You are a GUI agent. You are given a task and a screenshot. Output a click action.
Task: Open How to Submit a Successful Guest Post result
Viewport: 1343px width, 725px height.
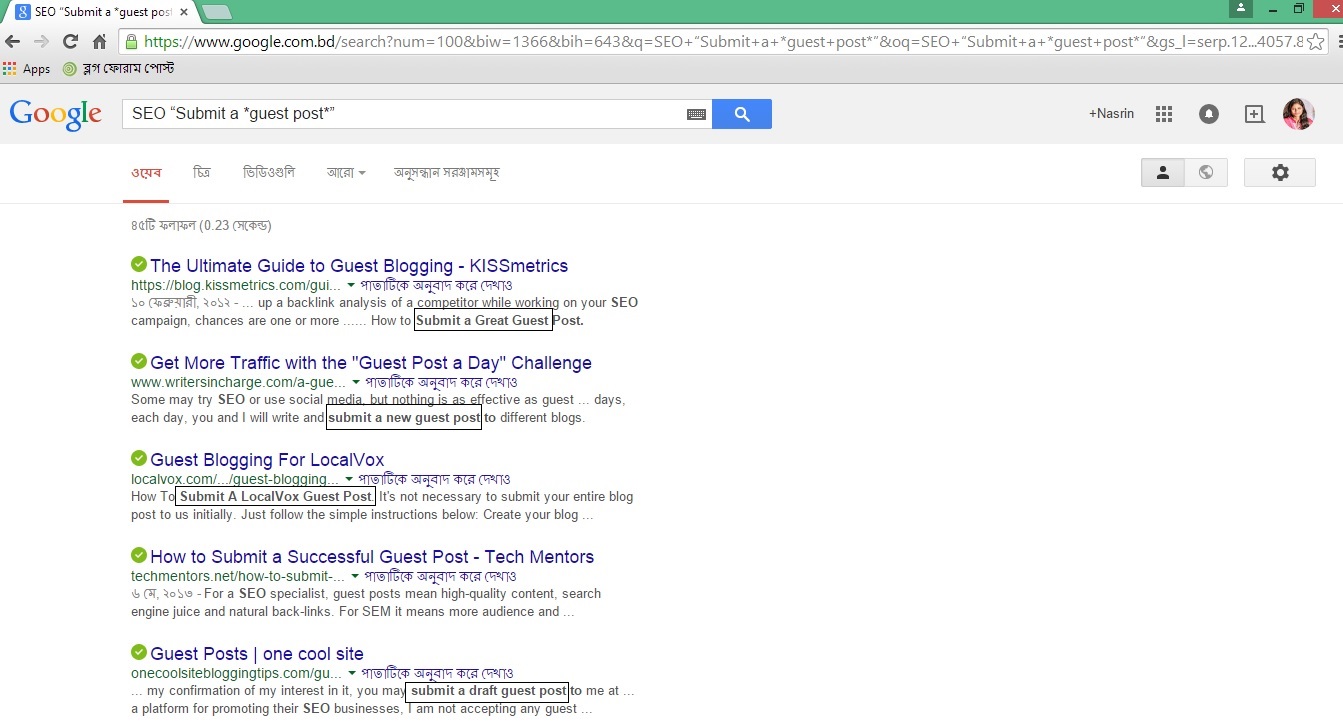pos(372,557)
